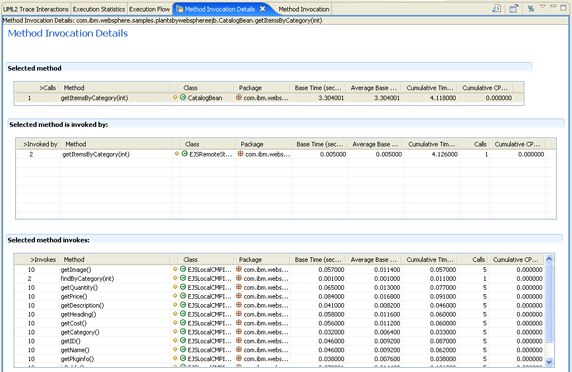572x372 pixels.
Task: Click the Open Source toolbar icon
Action: [496, 8]
